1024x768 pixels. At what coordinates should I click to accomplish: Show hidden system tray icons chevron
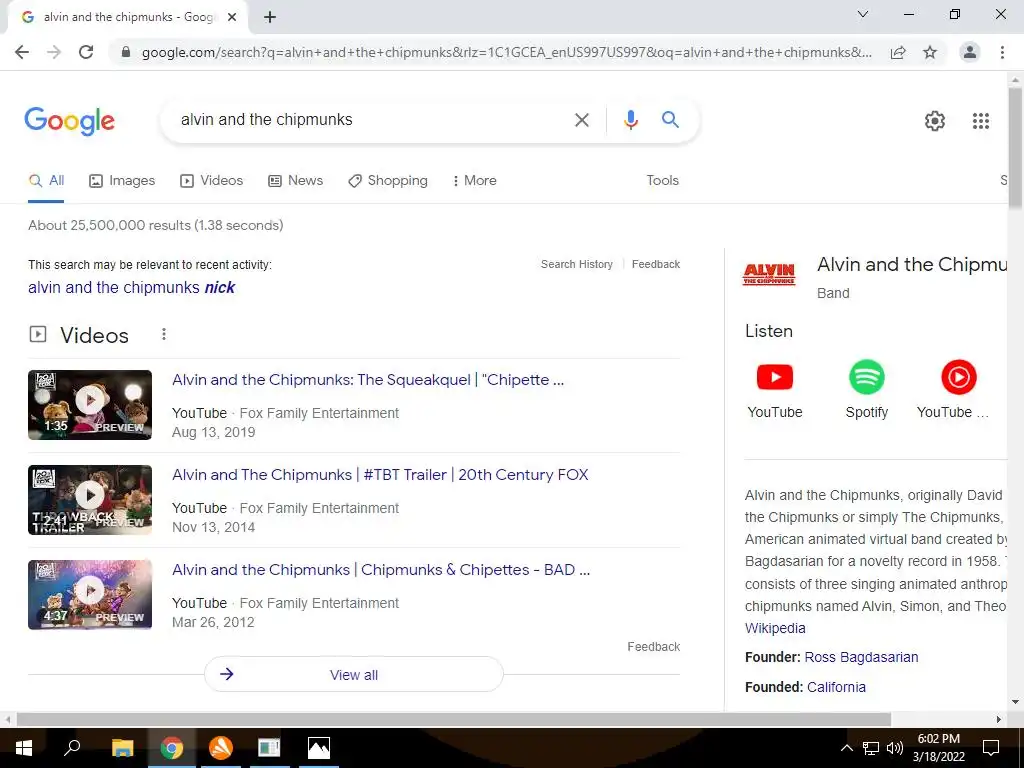(x=846, y=748)
